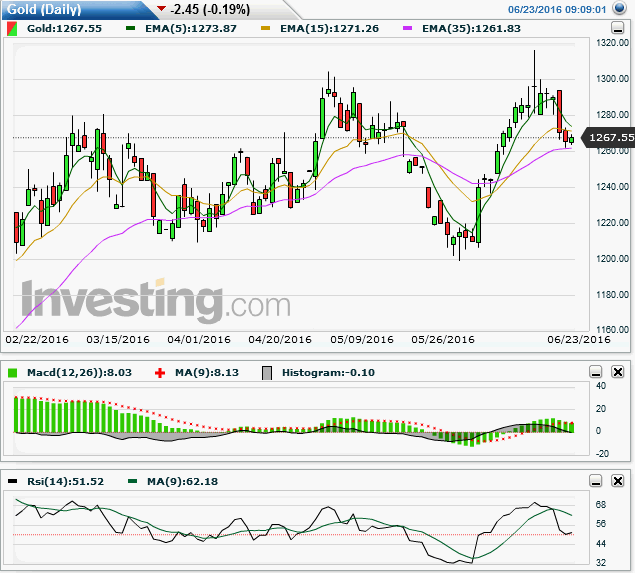635x573 pixels.
Task: Close the RSI indicator panel
Action: coord(618,481)
